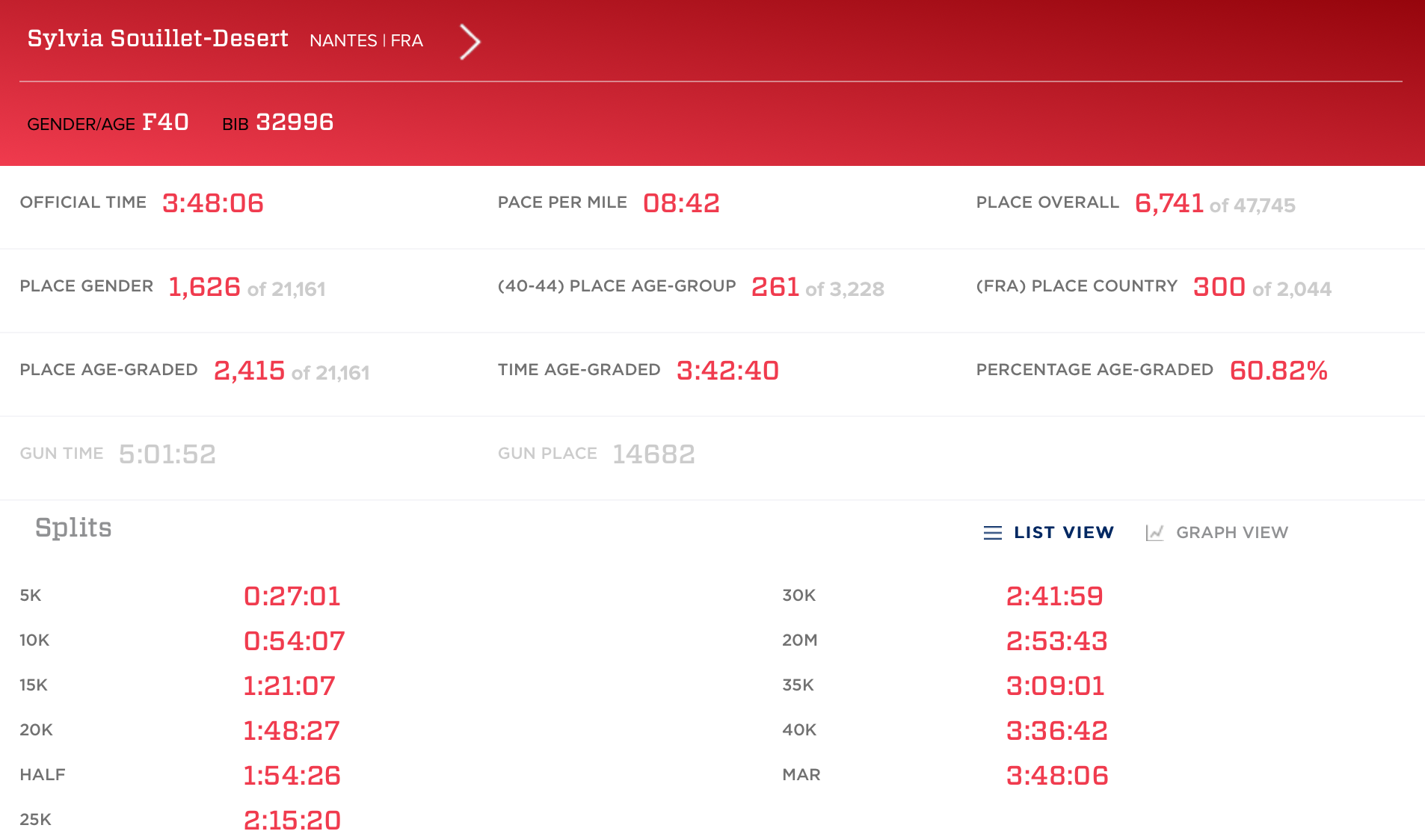This screenshot has height=840, width=1425.
Task: Click the 30K split time 2:41:59
Action: [1055, 596]
